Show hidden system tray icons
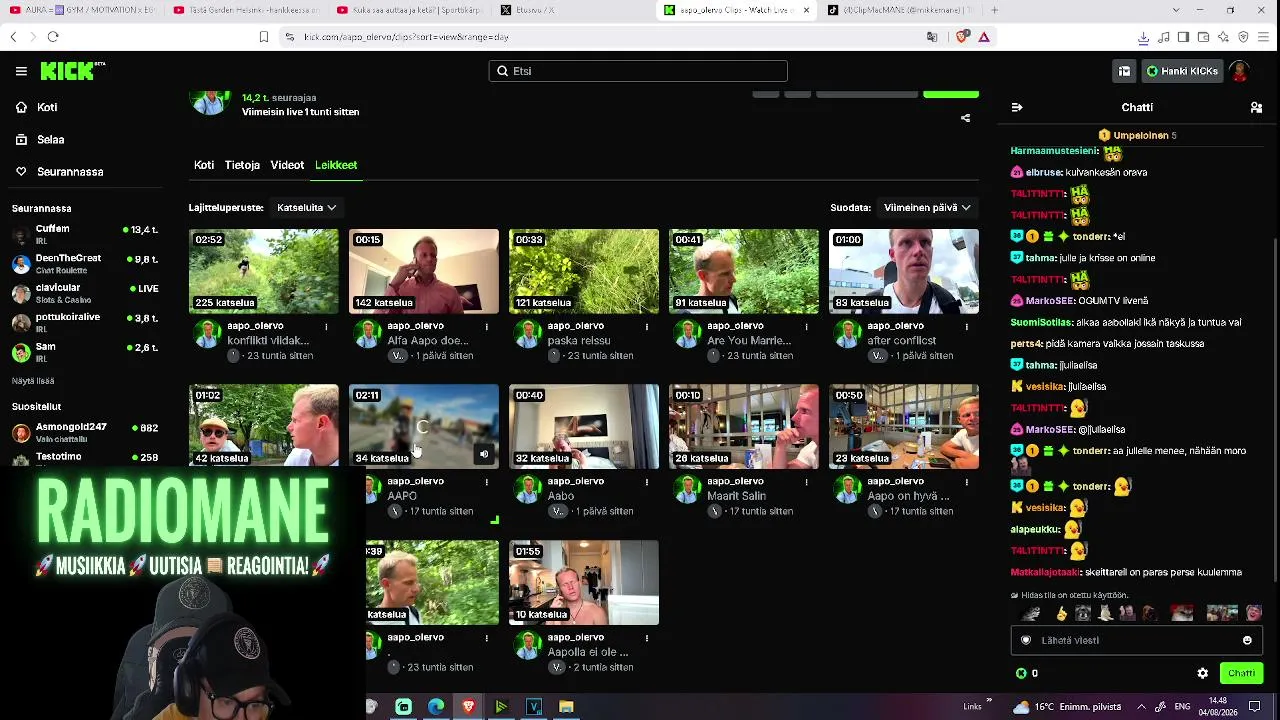This screenshot has height=720, width=1280. pos(1141,706)
